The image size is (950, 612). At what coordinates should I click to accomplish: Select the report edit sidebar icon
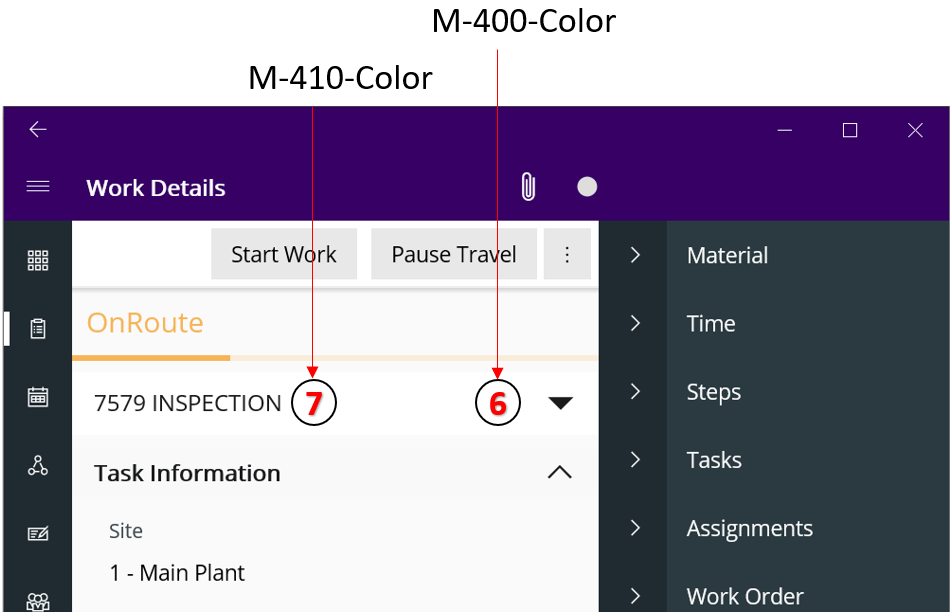(37, 533)
